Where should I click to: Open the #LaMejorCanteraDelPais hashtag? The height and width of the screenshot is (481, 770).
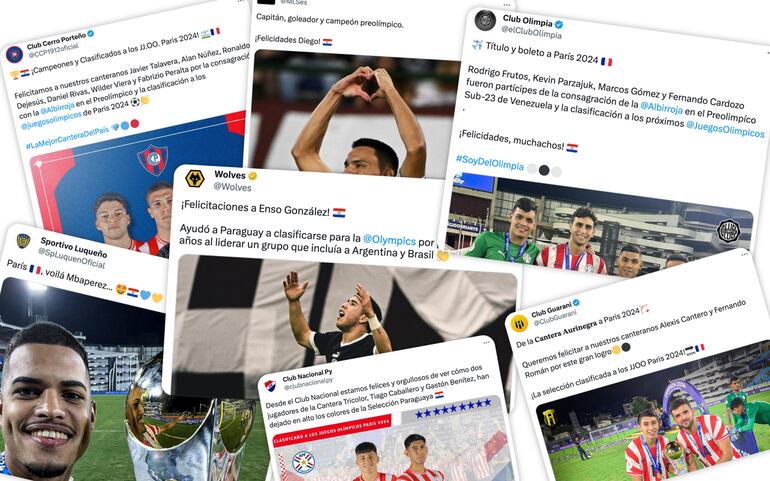click(67, 138)
